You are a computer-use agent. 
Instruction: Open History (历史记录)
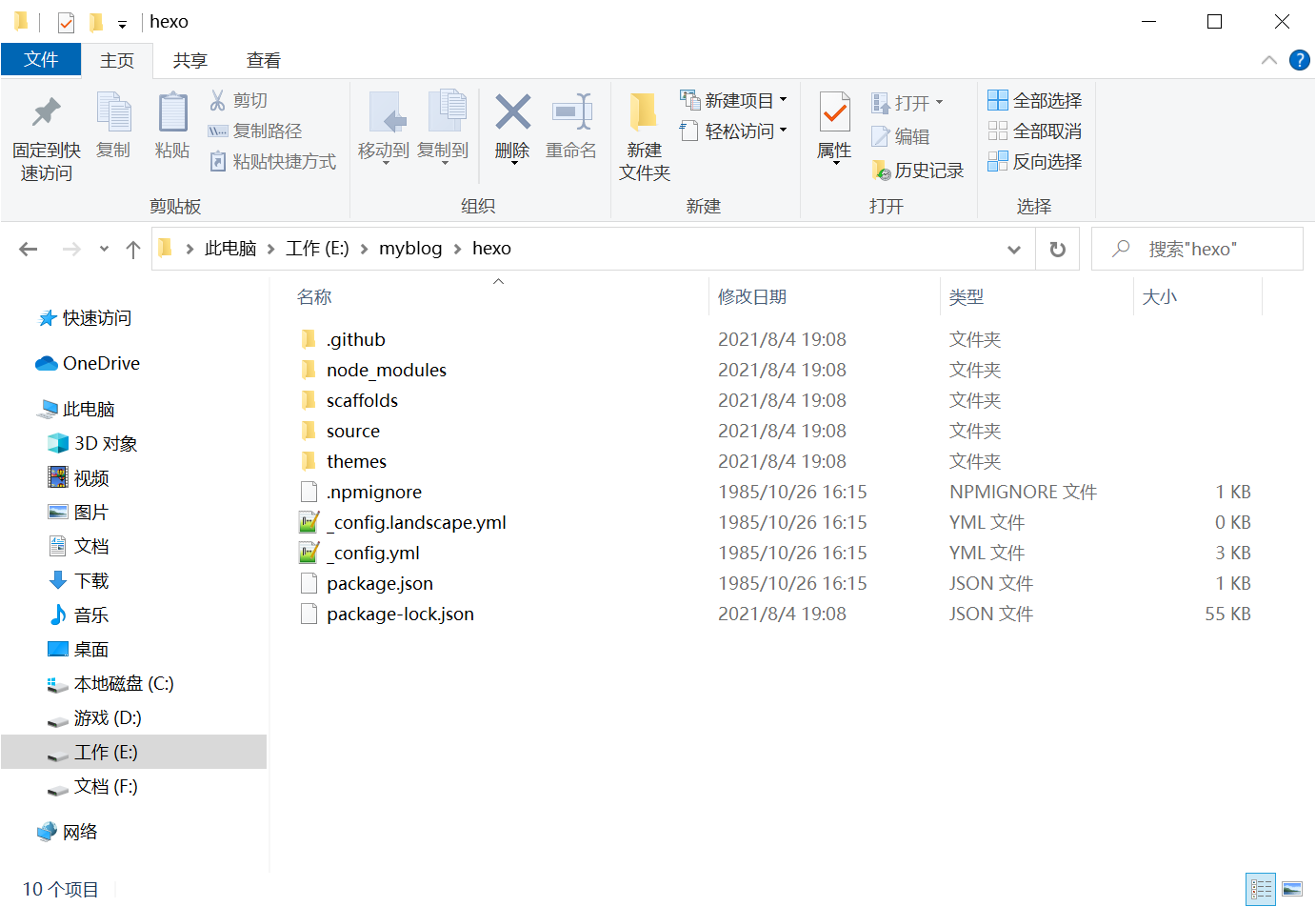(x=917, y=170)
